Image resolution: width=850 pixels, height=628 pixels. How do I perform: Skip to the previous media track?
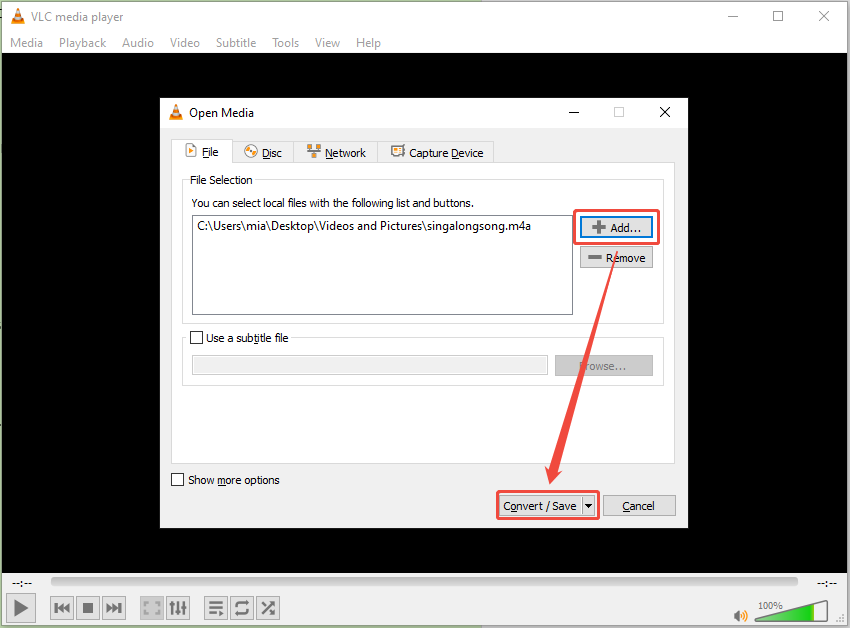coord(62,608)
